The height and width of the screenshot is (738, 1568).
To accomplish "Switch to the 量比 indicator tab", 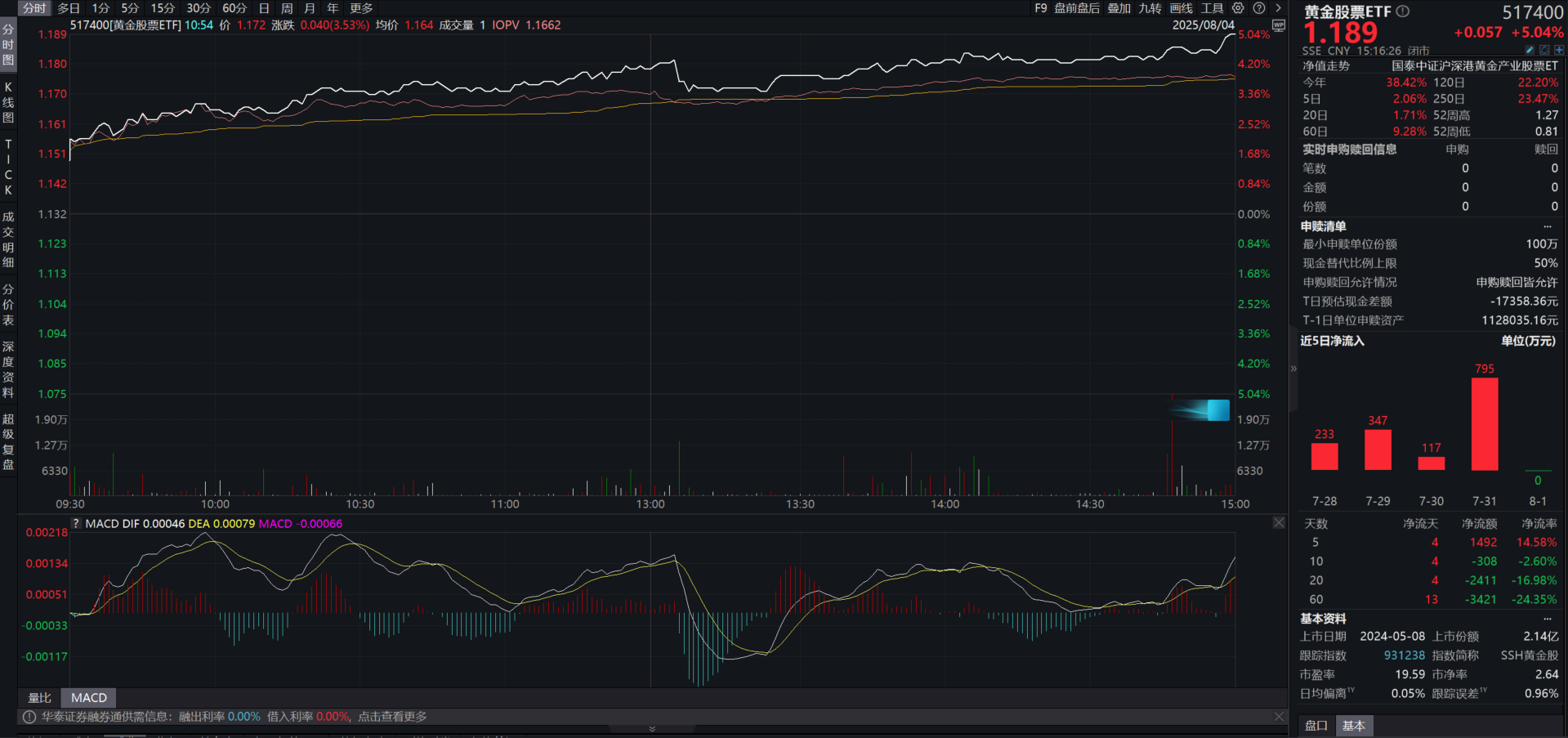I will (x=39, y=697).
